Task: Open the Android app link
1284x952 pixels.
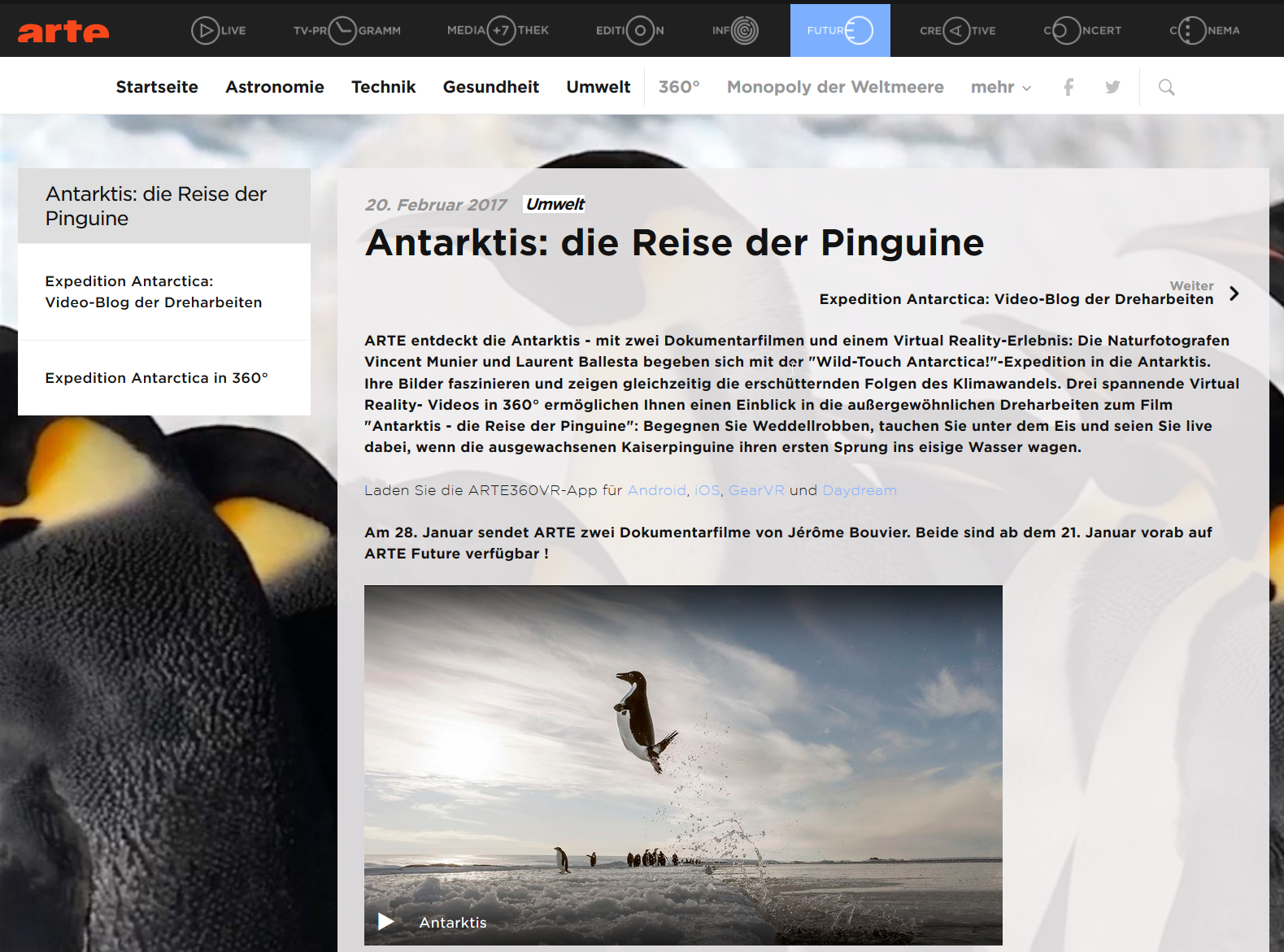Action: click(656, 490)
